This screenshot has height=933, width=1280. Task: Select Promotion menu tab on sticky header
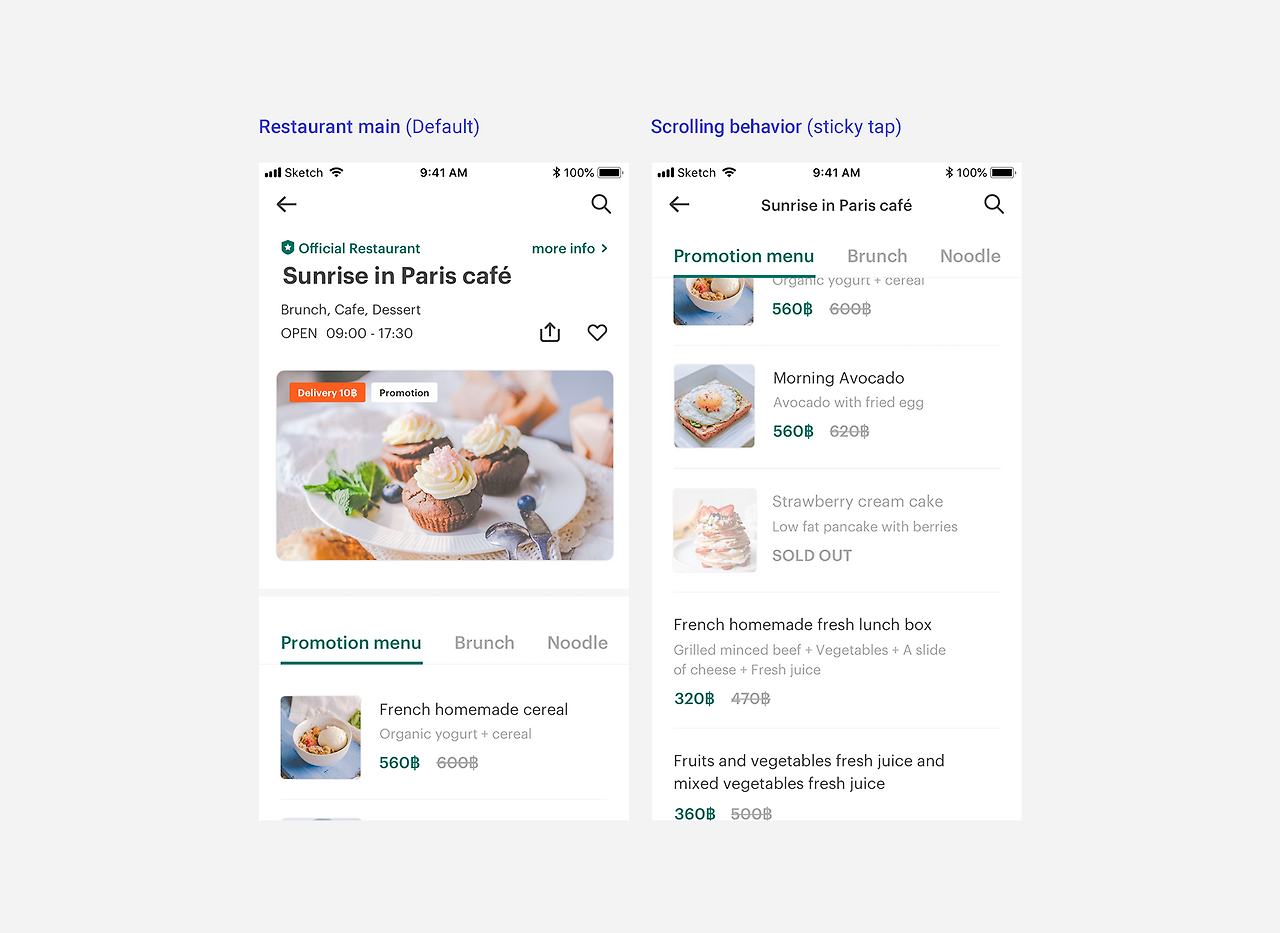(x=744, y=256)
